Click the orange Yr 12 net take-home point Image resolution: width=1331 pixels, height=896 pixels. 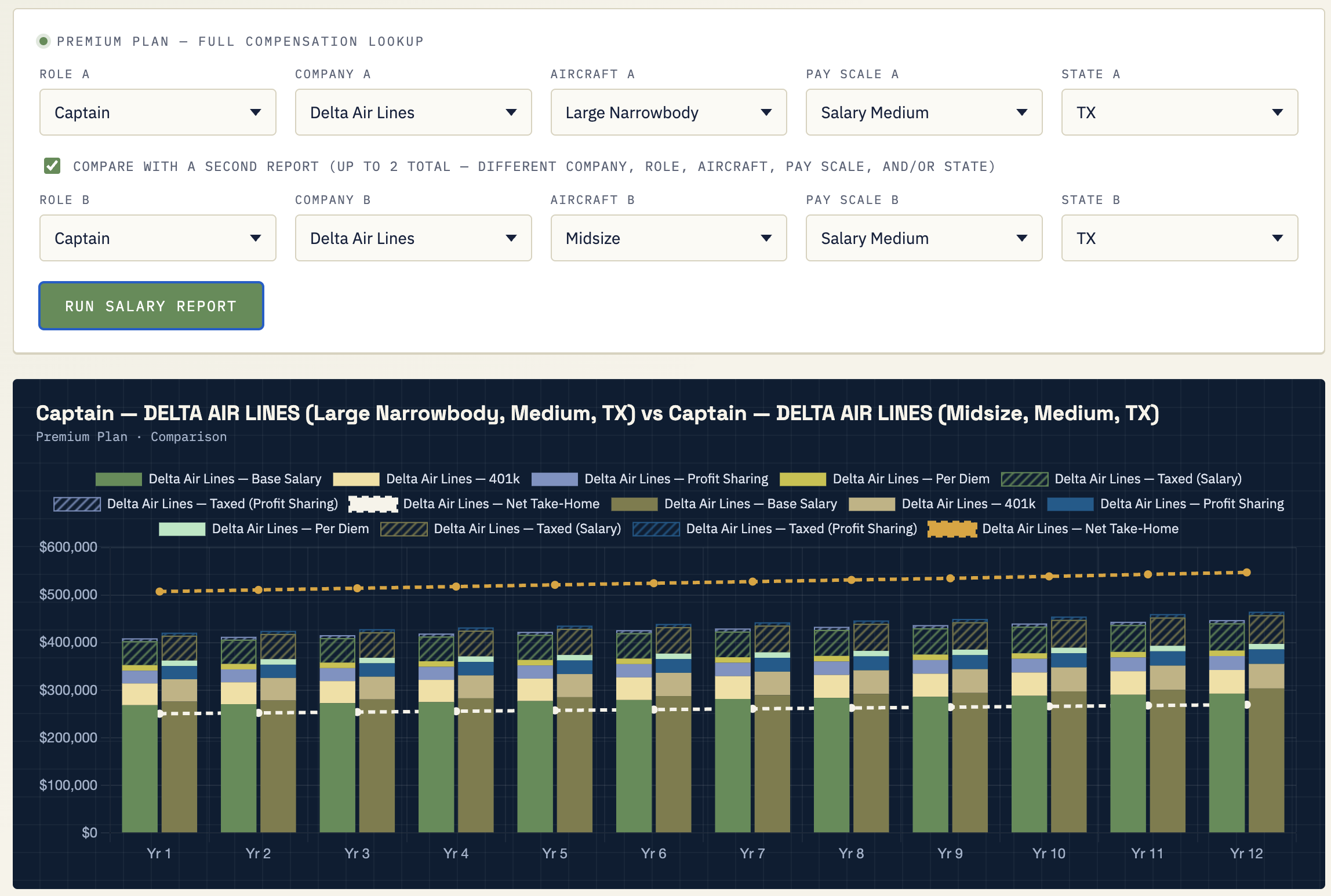click(x=1246, y=573)
